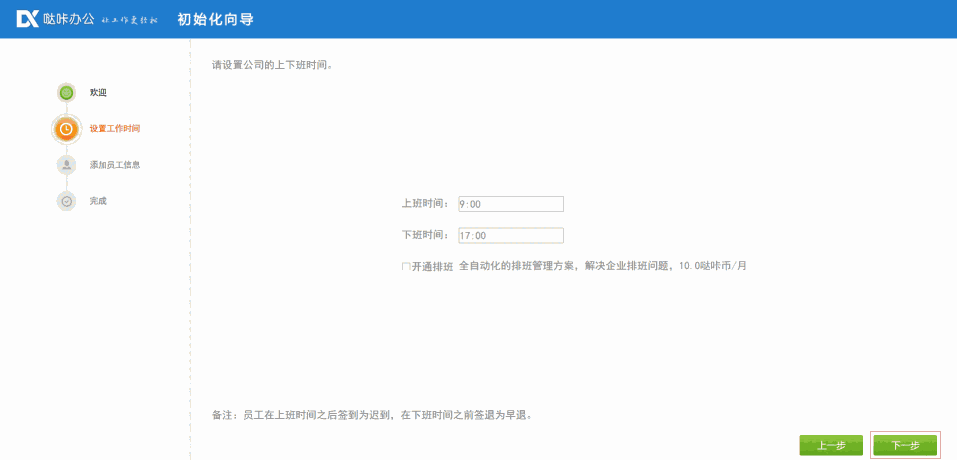
Task: Select the 设置工作时间 step label
Action: click(x=115, y=129)
